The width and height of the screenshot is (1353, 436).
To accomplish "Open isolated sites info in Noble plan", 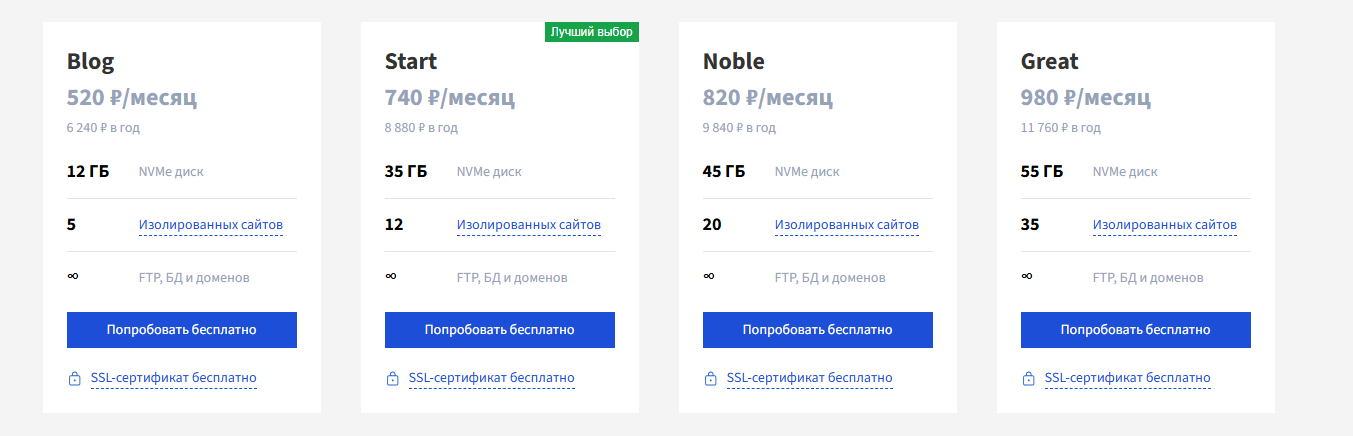I will point(847,225).
